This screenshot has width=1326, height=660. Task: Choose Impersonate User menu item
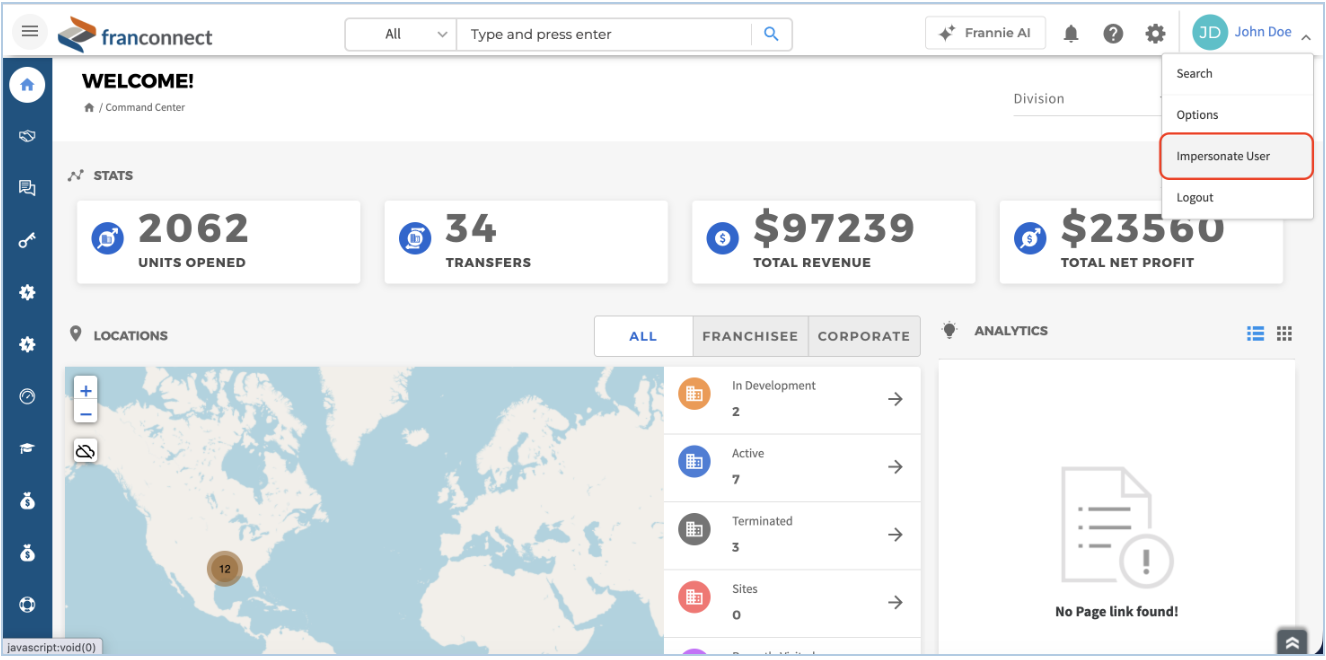[x=1237, y=157]
